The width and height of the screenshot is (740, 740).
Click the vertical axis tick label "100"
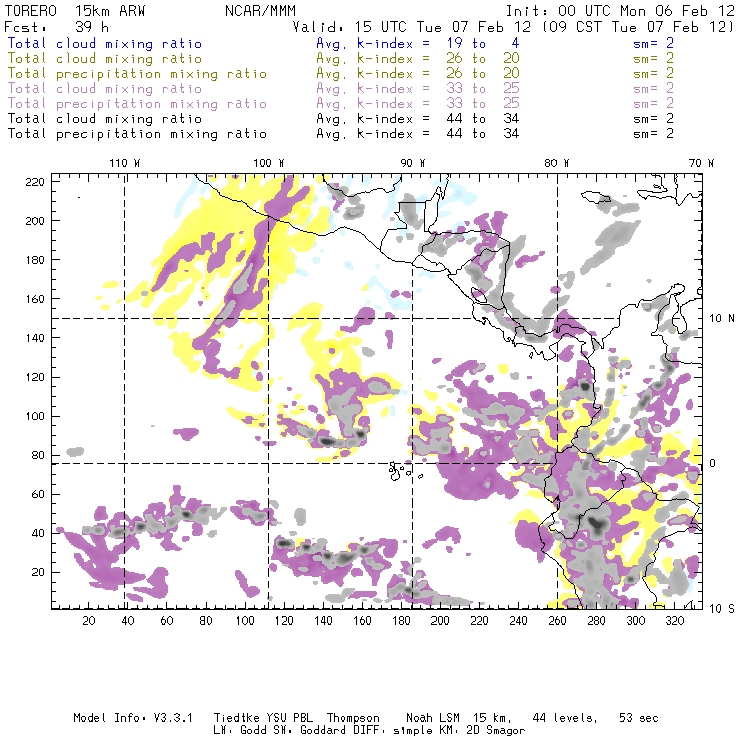[35, 416]
